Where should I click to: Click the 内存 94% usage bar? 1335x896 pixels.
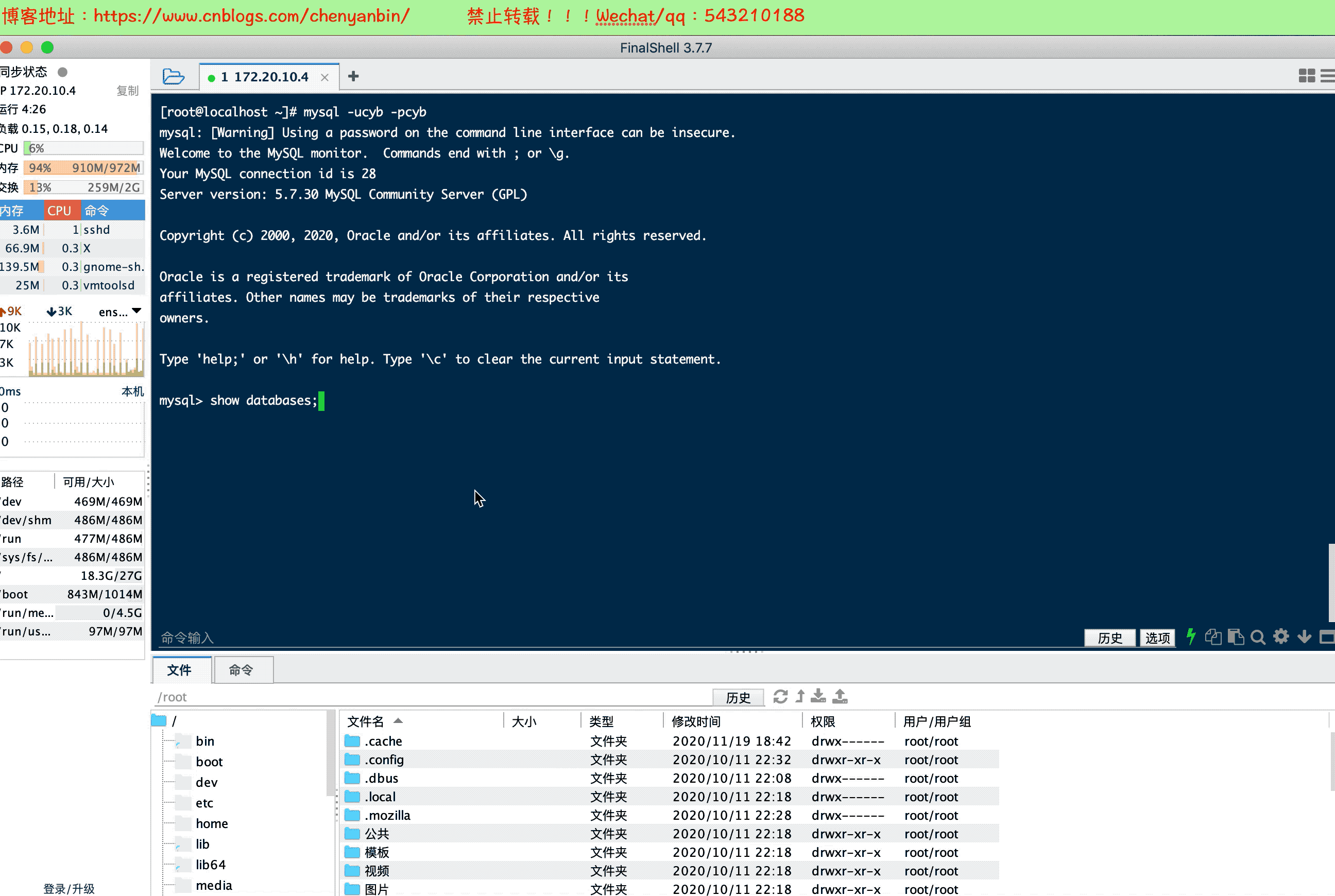coord(83,168)
